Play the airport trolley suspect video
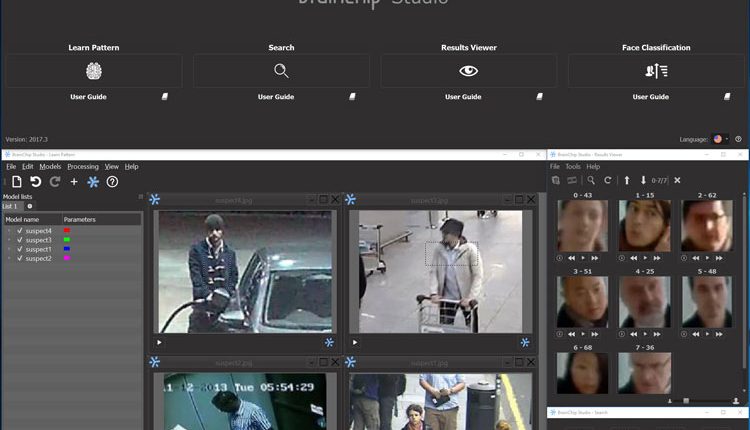 355,342
